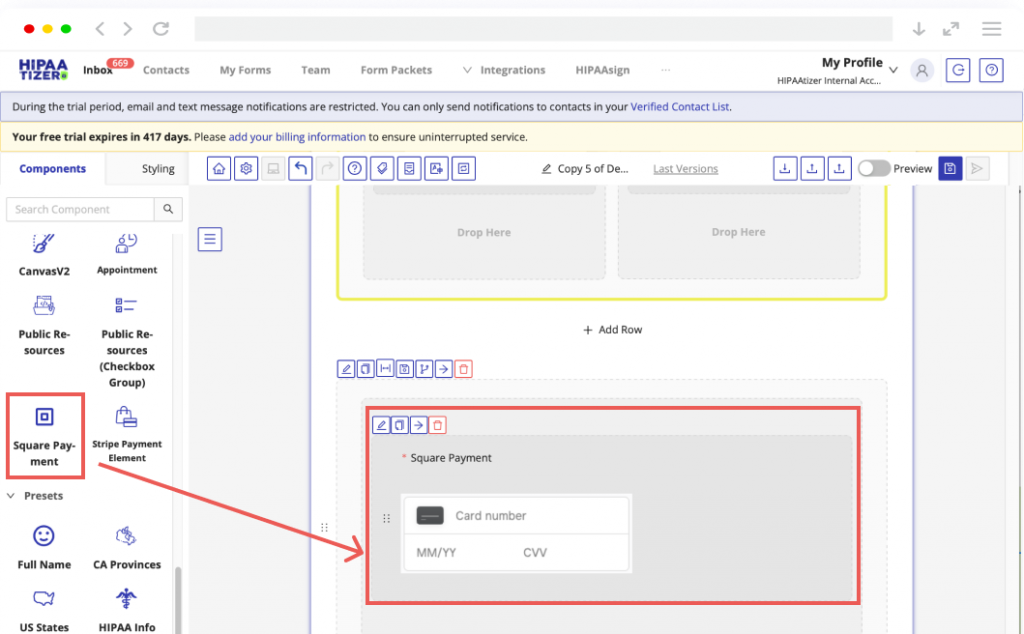Screen dimensions: 1024x634
Task: Undo the last form change
Action: coord(300,168)
